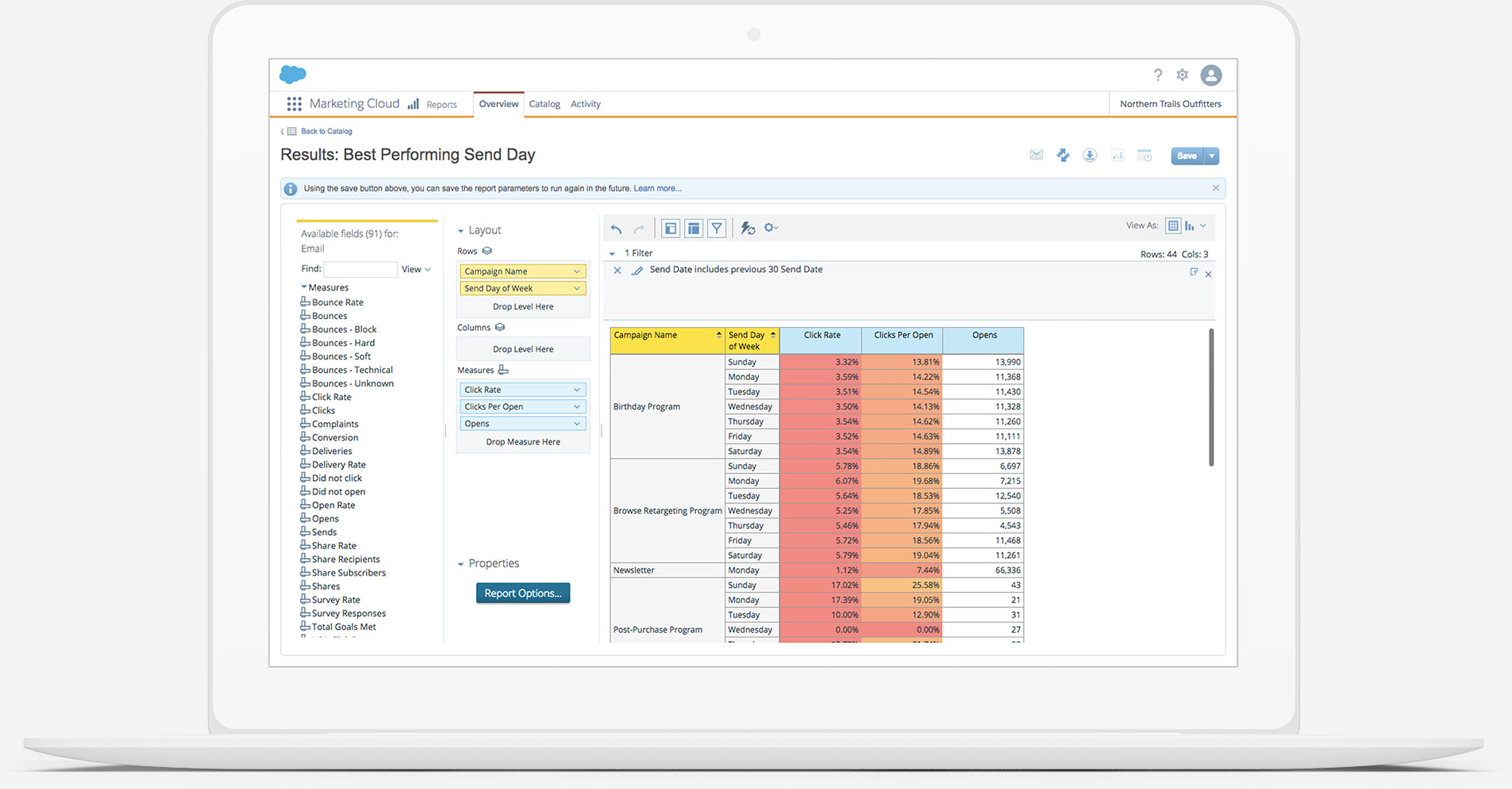Click the Rows layer icon
This screenshot has height=789, width=1512.
[x=487, y=251]
